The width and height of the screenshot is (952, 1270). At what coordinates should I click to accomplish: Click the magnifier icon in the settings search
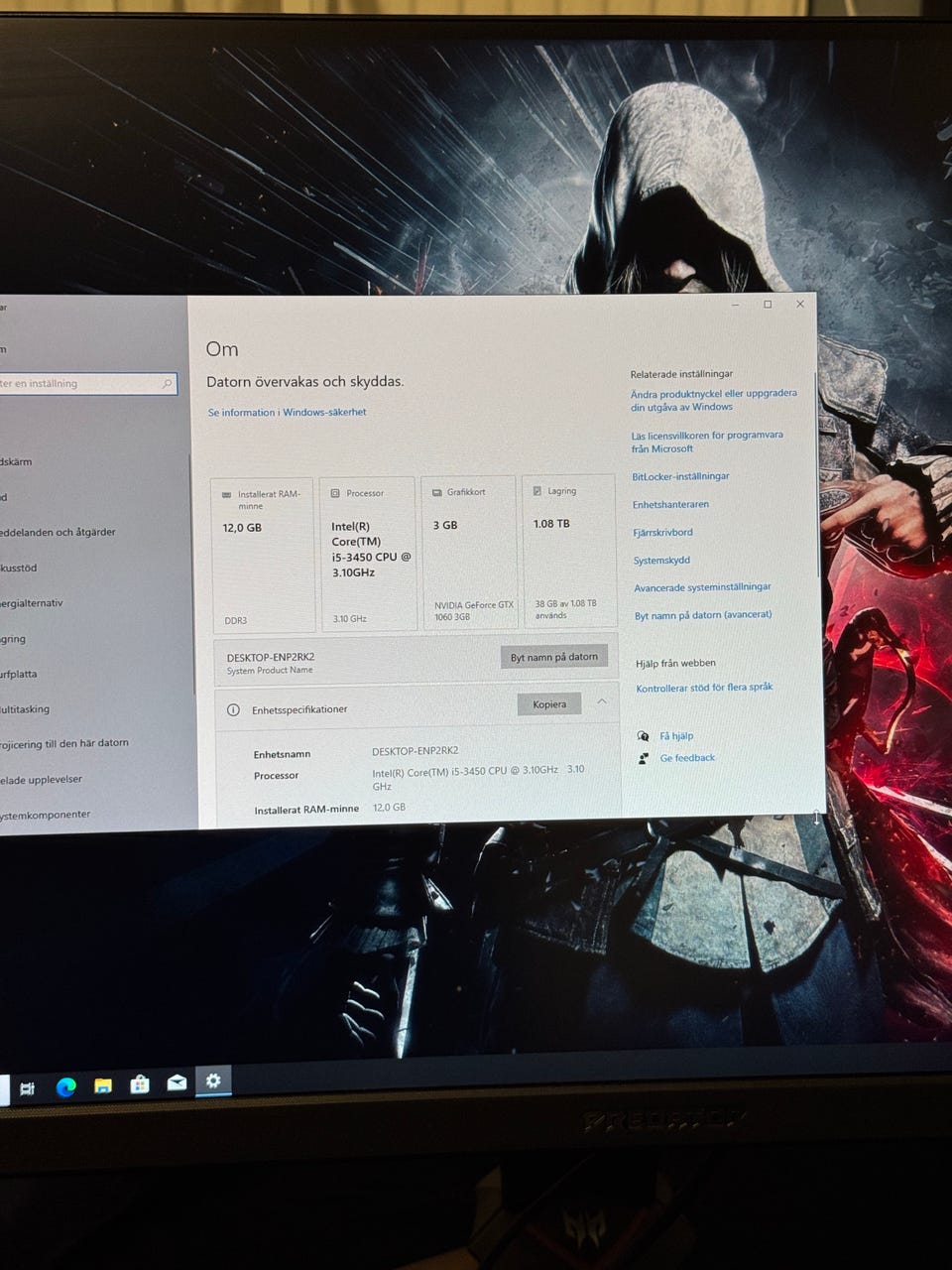(167, 383)
